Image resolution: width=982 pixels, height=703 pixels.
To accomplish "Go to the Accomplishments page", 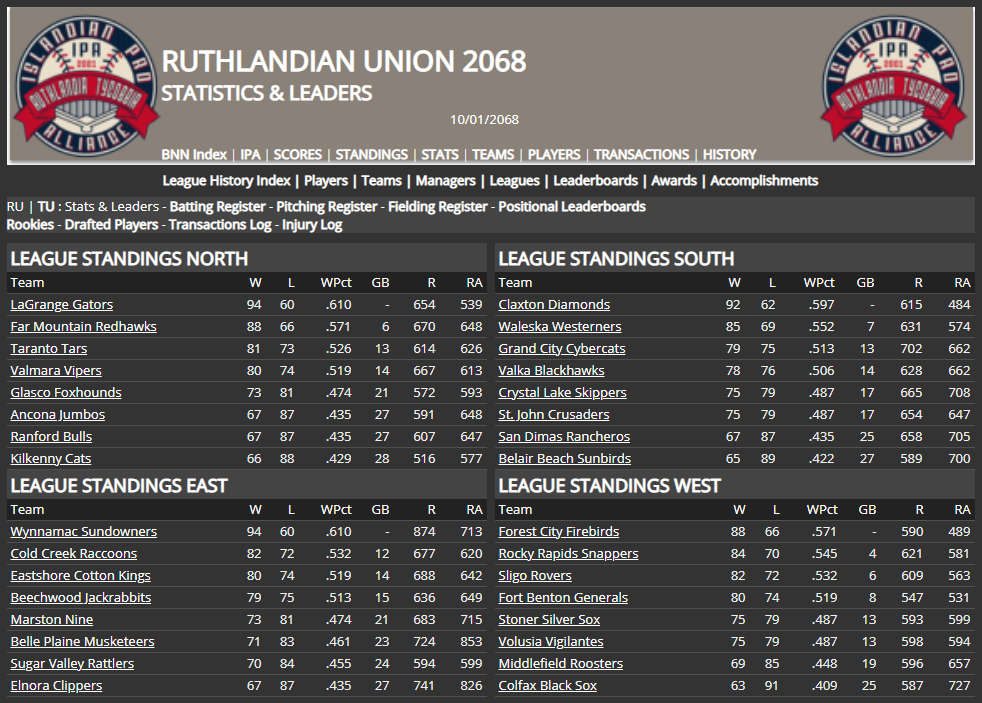I will 764,181.
